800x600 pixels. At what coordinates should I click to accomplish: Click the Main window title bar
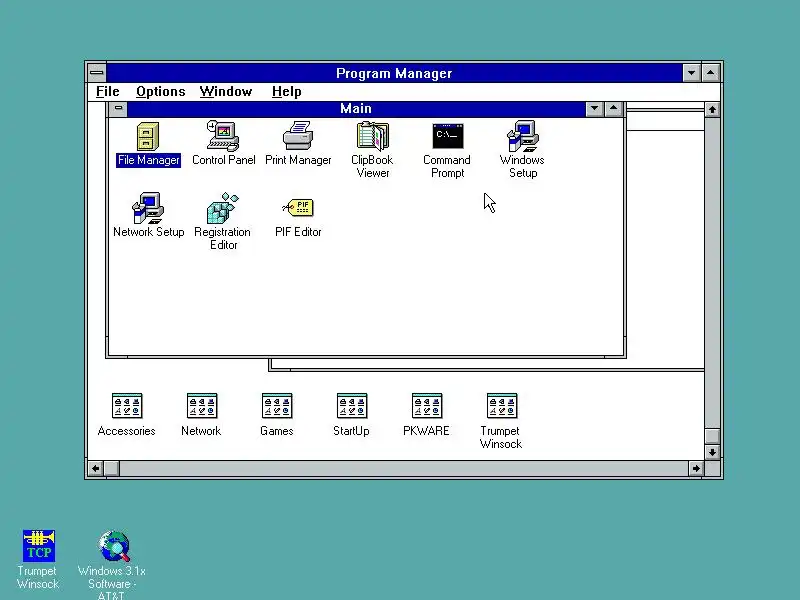[356, 109]
